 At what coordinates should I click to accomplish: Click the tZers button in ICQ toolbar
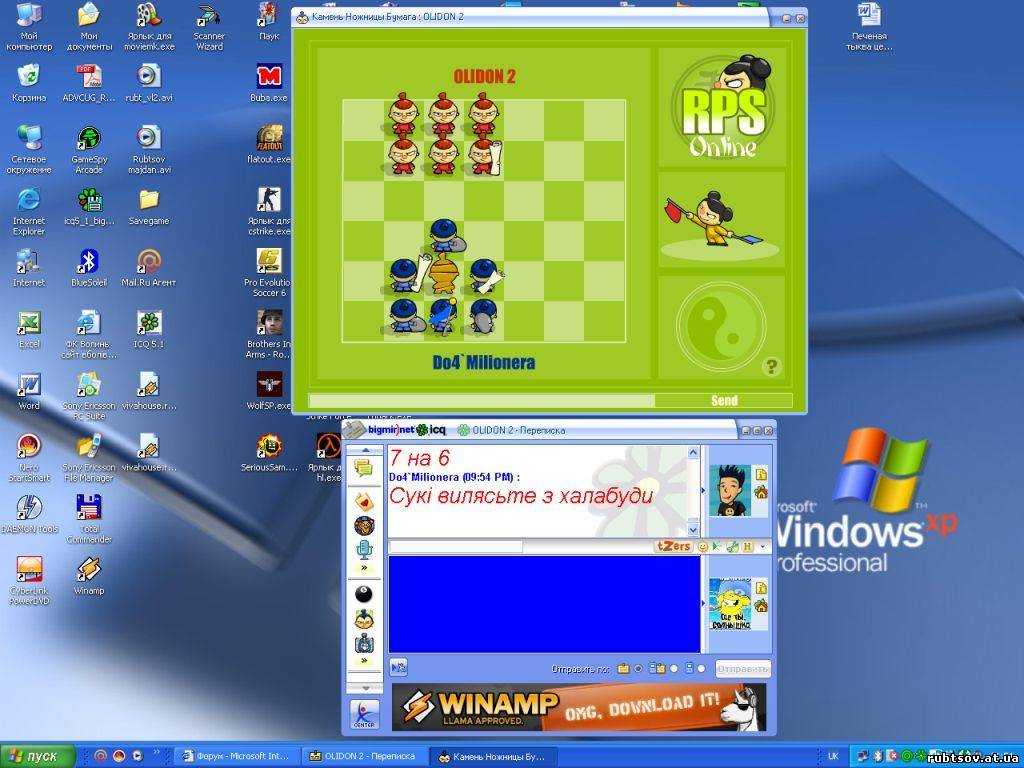click(673, 546)
